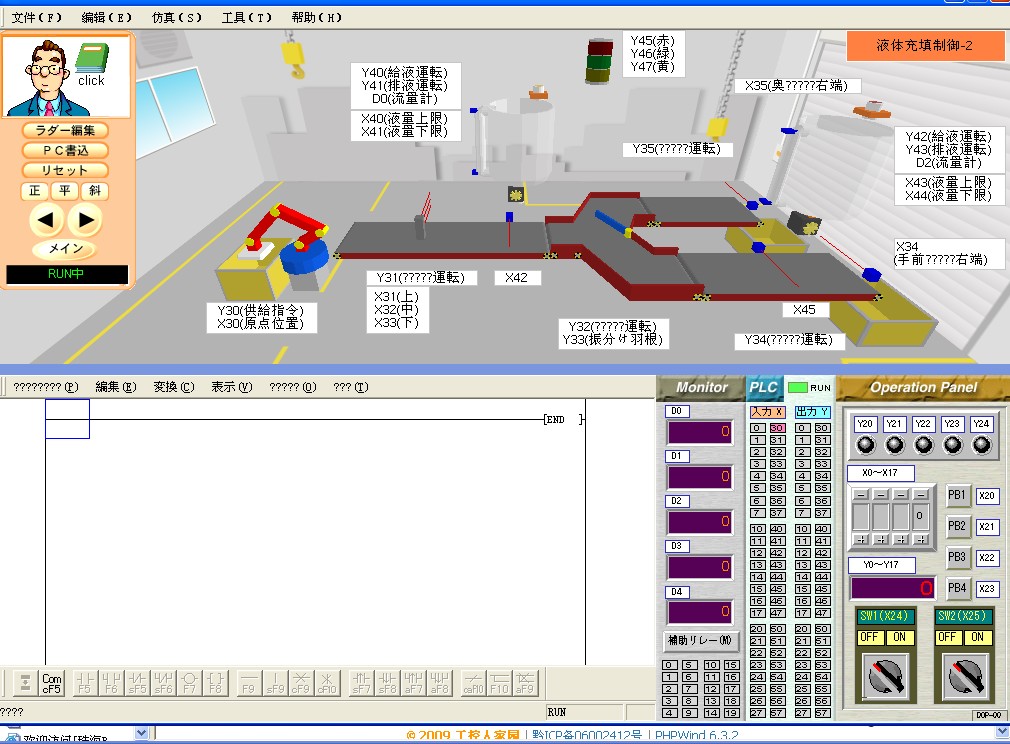
Task: Turn the SW1 (X24) rotary switch
Action: (884, 678)
